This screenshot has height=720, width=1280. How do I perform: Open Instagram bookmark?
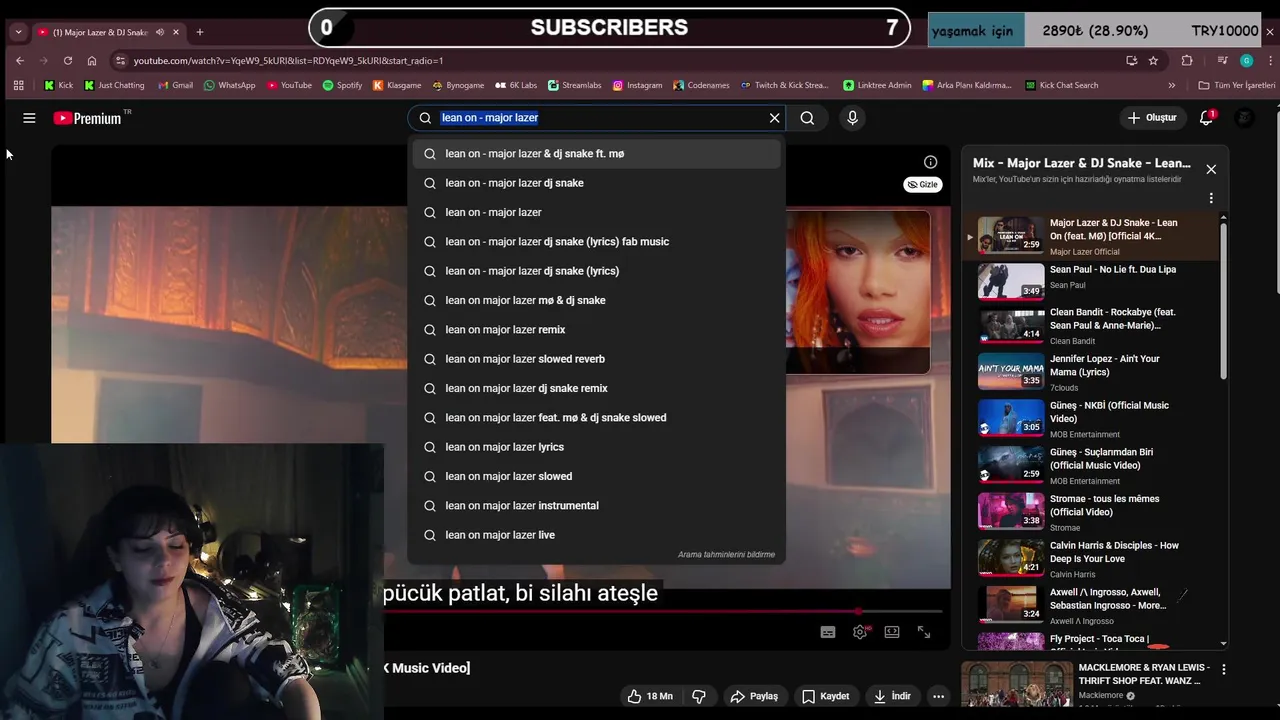click(x=637, y=86)
